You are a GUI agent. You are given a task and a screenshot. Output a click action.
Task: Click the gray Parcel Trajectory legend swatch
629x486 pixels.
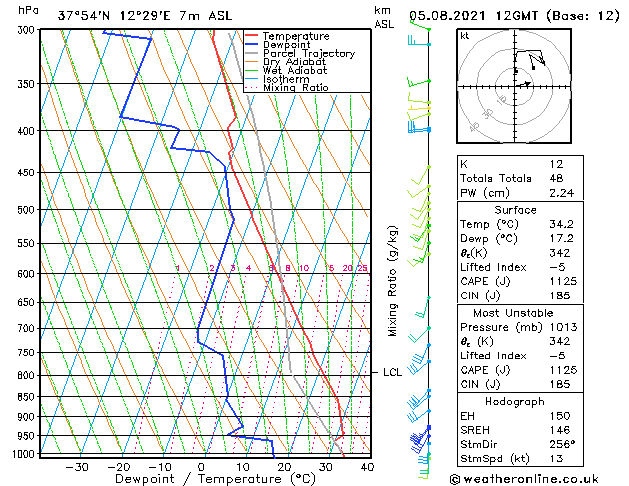point(252,53)
